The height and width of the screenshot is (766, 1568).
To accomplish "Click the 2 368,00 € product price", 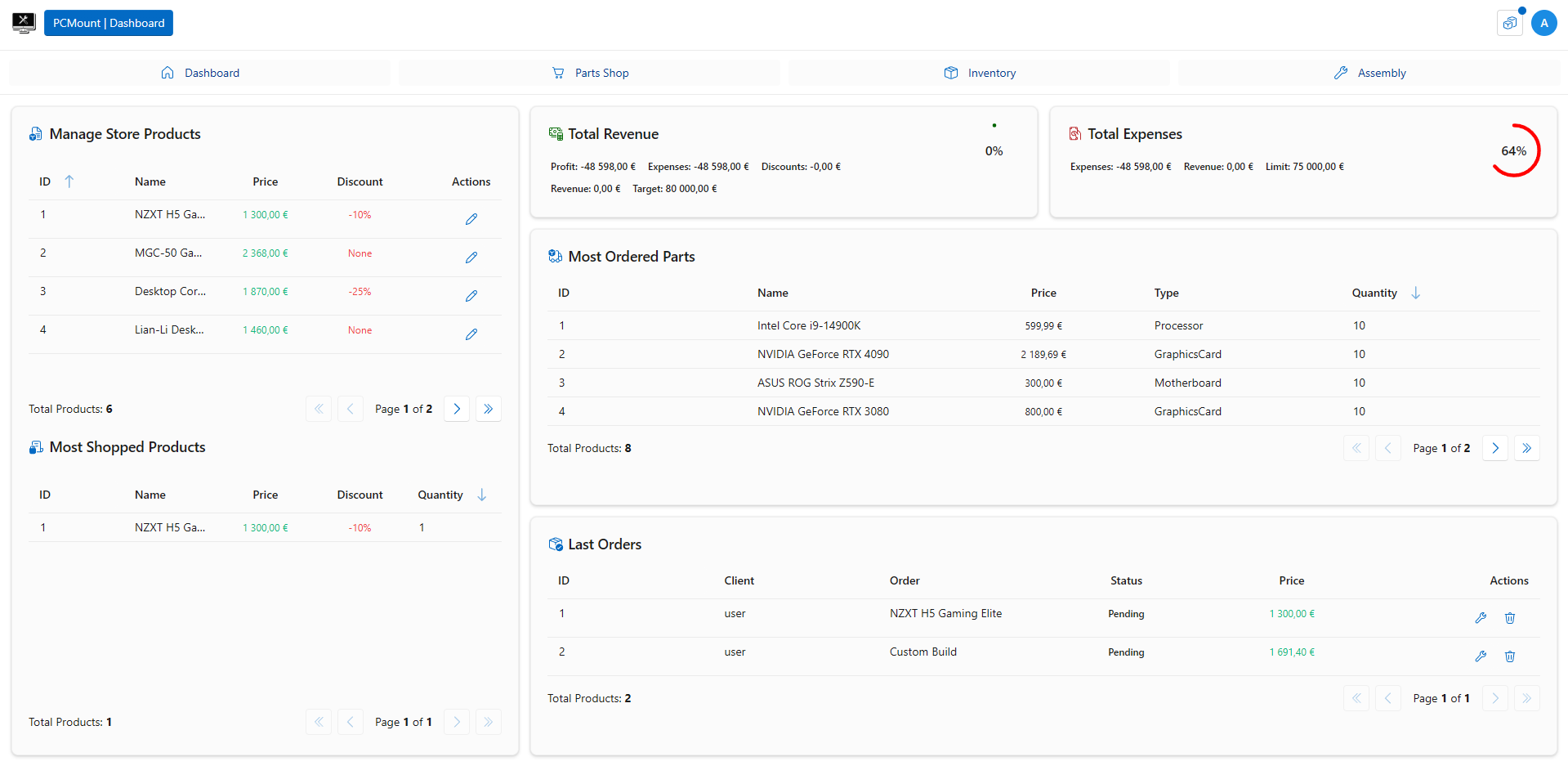I will 266,253.
